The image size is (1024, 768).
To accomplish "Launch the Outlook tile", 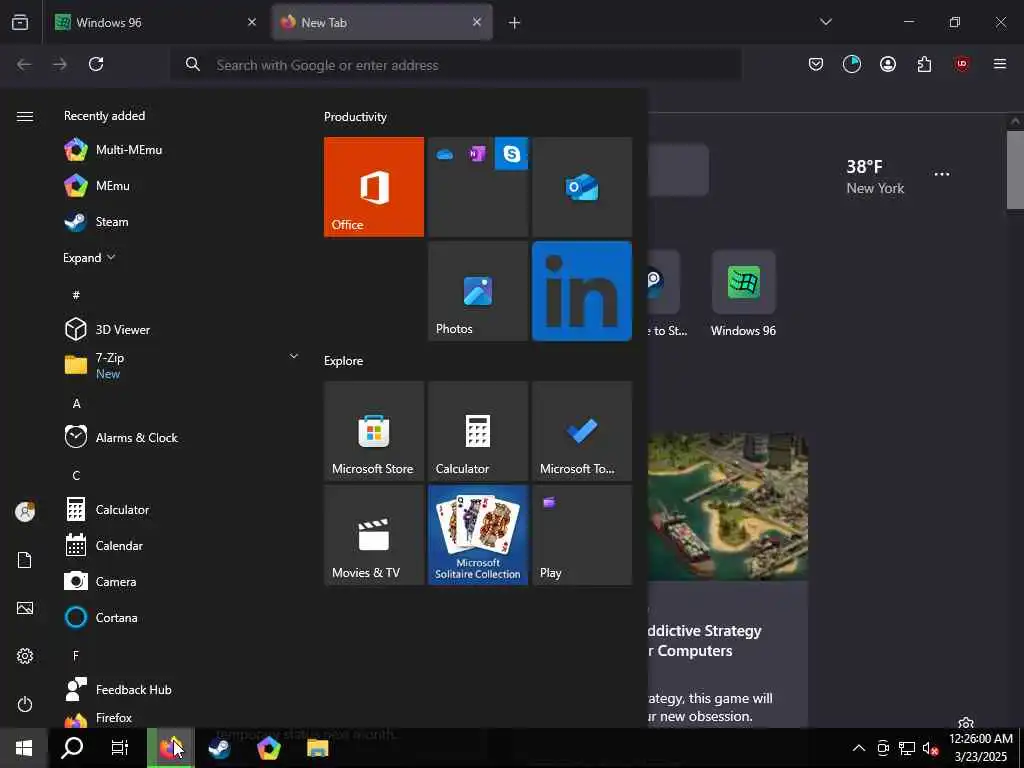I will (x=582, y=187).
